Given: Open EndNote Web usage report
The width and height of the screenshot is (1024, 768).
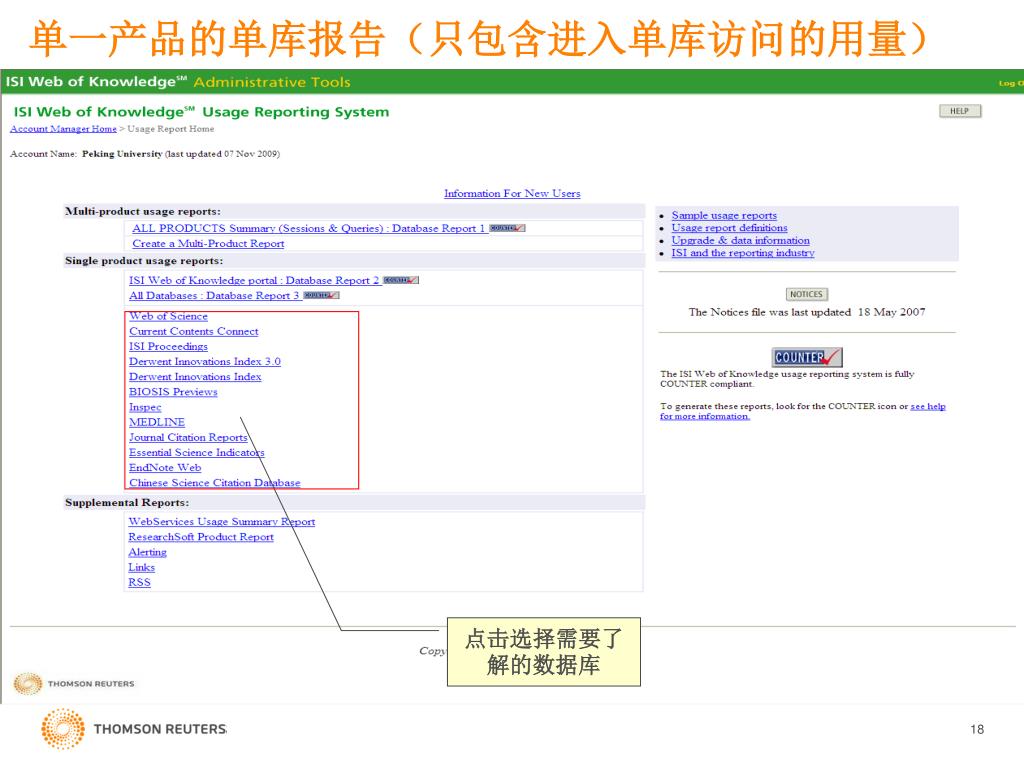Looking at the screenshot, I should (165, 468).
